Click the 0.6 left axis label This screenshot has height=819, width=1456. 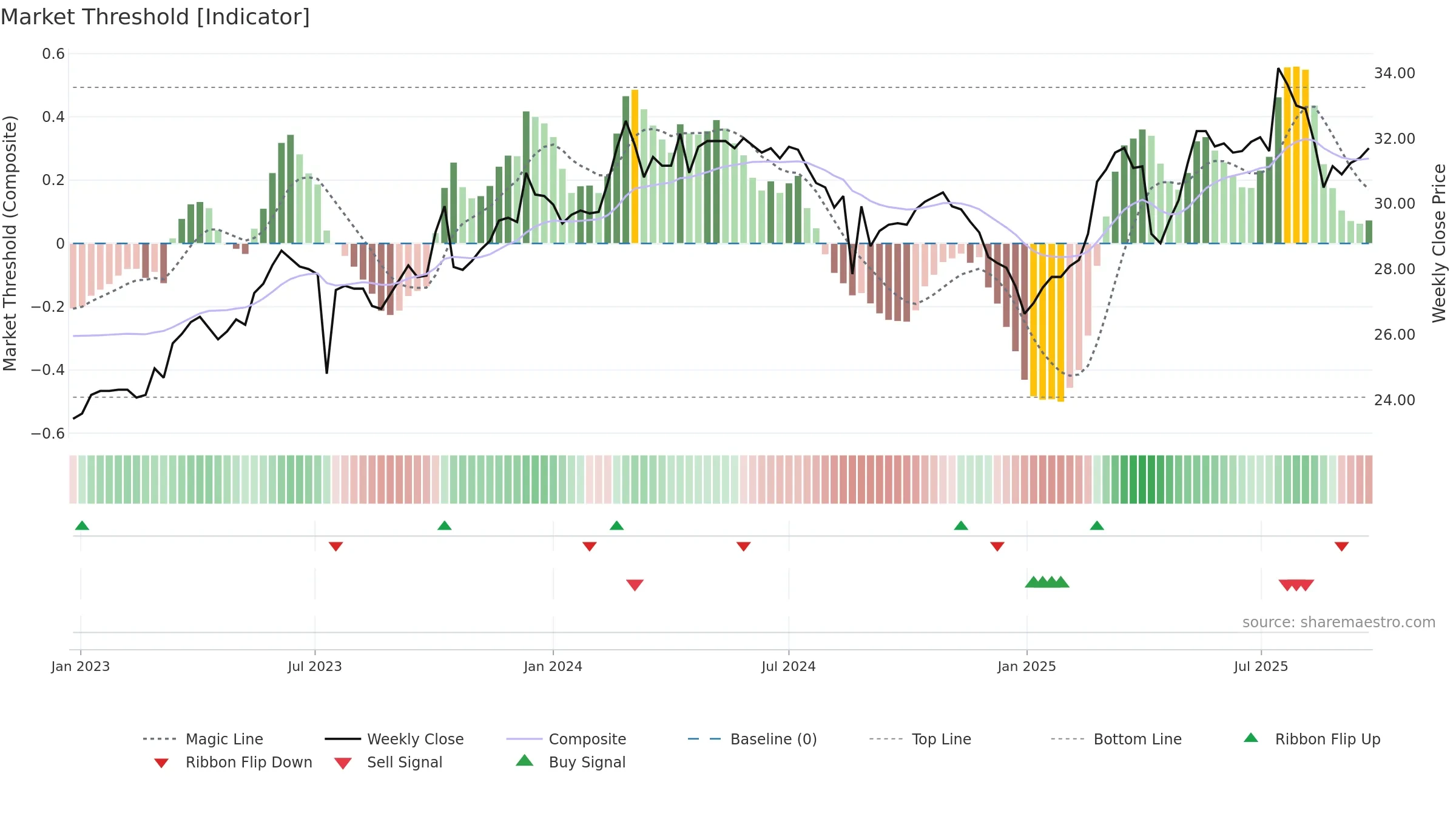pos(53,54)
